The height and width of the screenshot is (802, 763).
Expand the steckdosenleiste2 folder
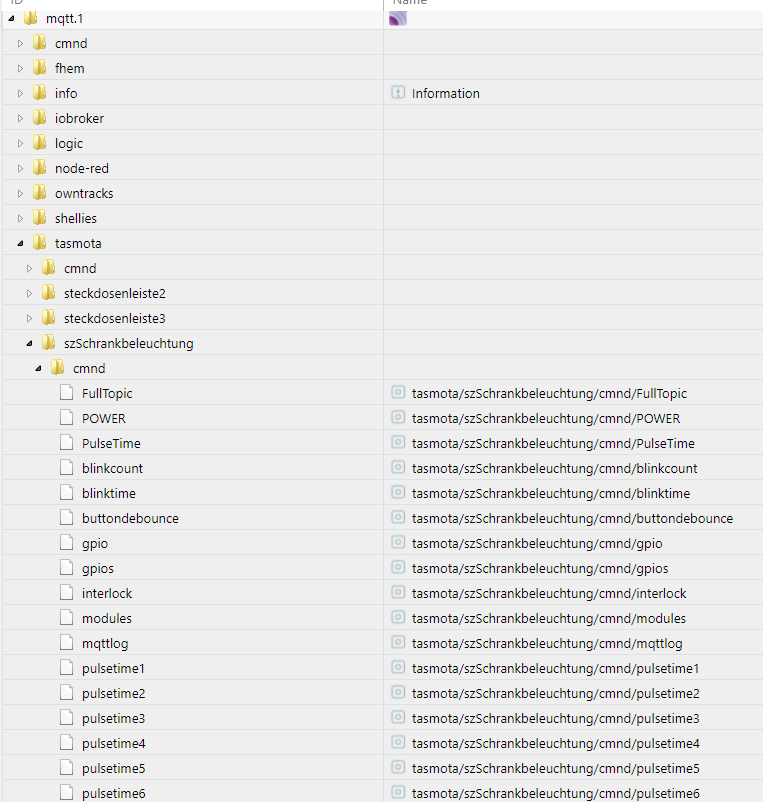(x=29, y=294)
